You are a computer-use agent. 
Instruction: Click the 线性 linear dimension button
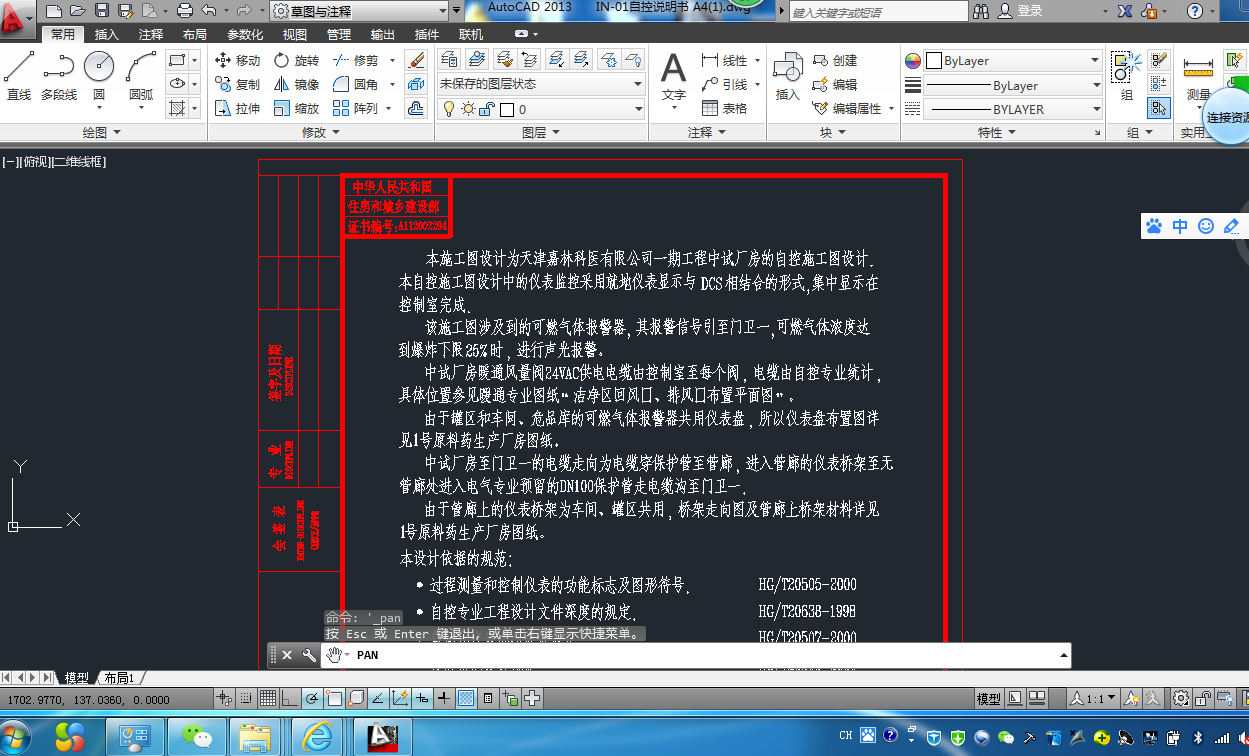(x=725, y=60)
